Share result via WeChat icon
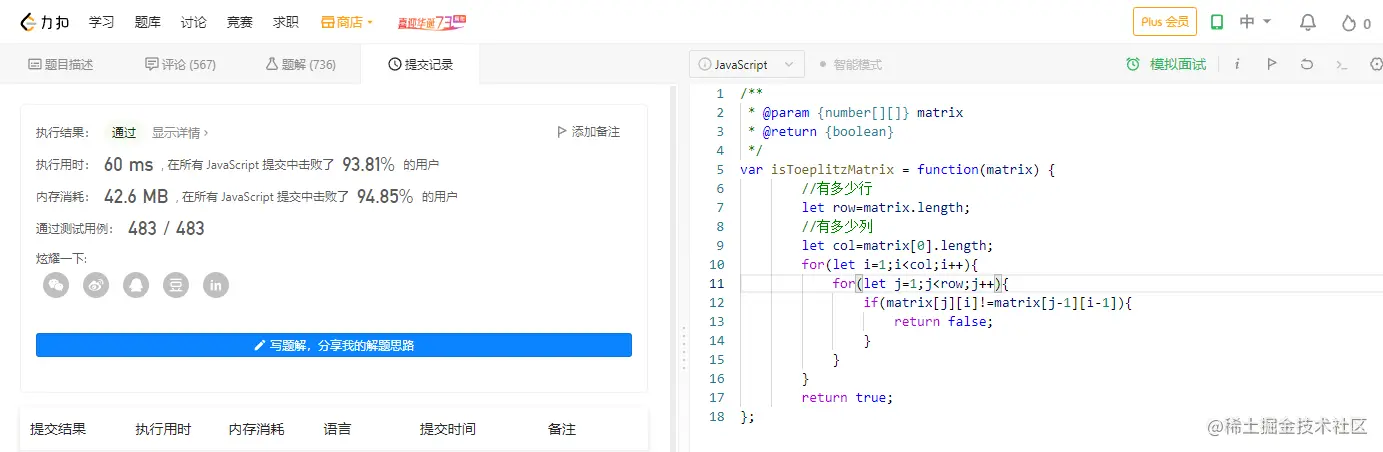Viewport: 1383px width, 452px height. pyautogui.click(x=56, y=285)
